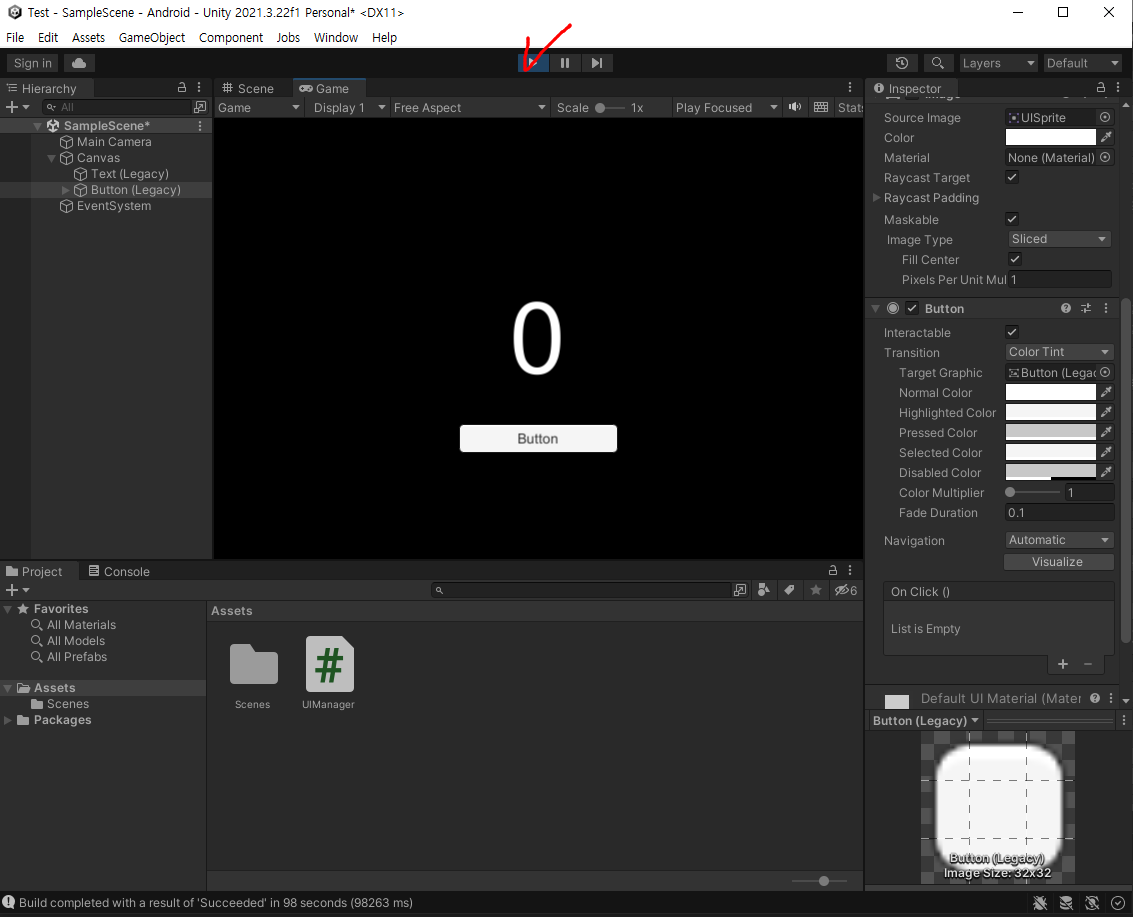Toggle Fill Center checkbox
The height and width of the screenshot is (917, 1133).
tap(1014, 259)
